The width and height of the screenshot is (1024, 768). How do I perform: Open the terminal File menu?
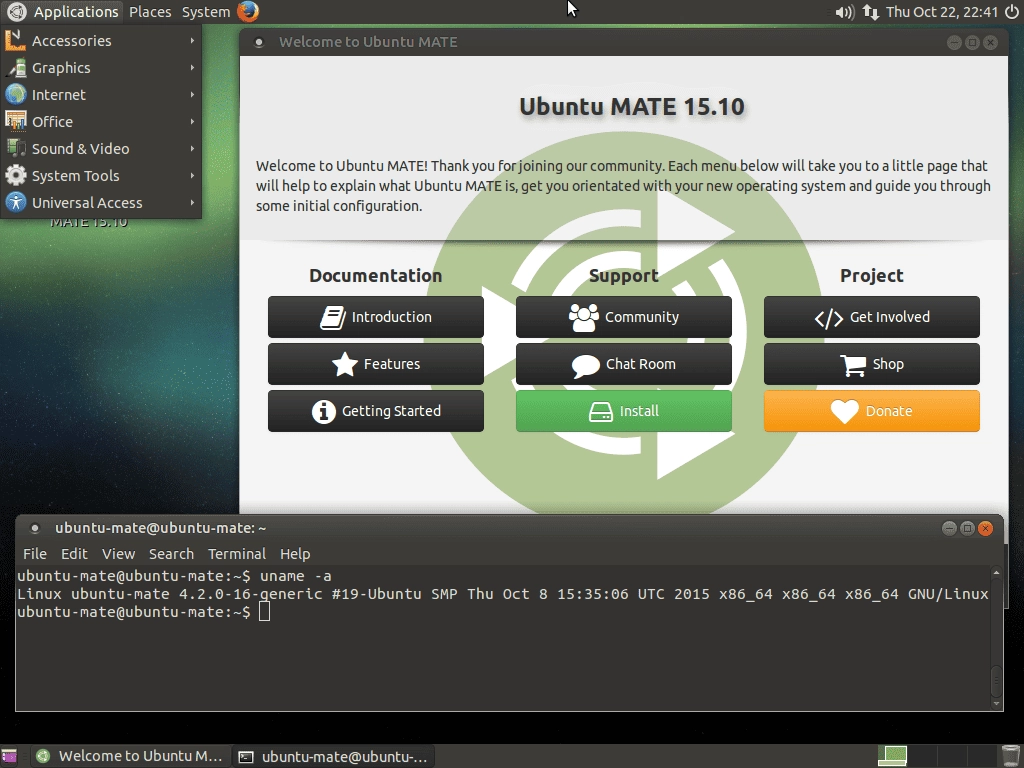[x=35, y=554]
